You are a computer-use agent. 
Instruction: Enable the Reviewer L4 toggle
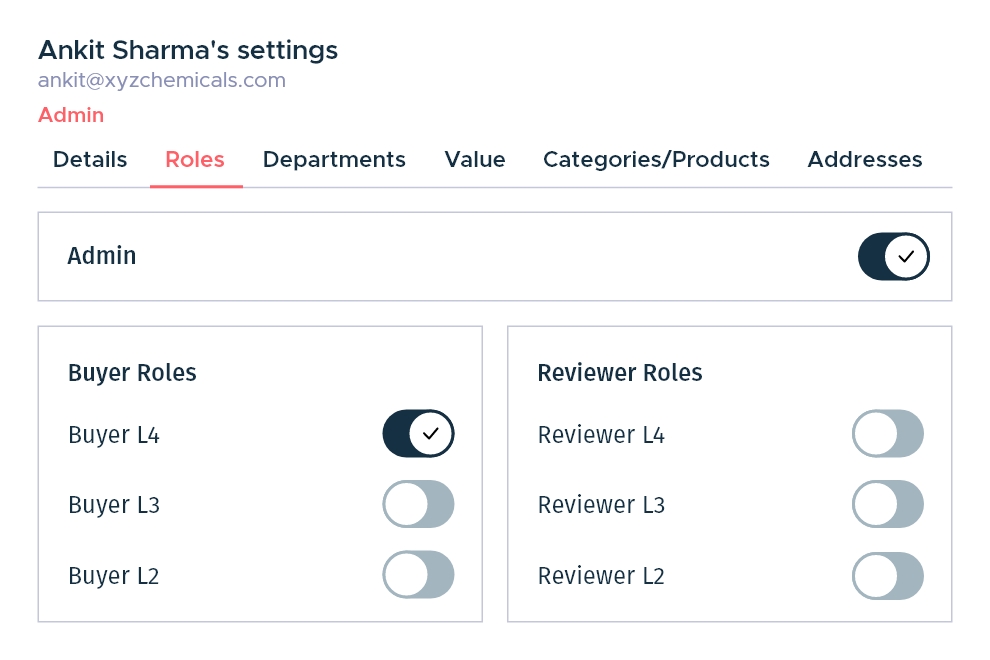888,433
